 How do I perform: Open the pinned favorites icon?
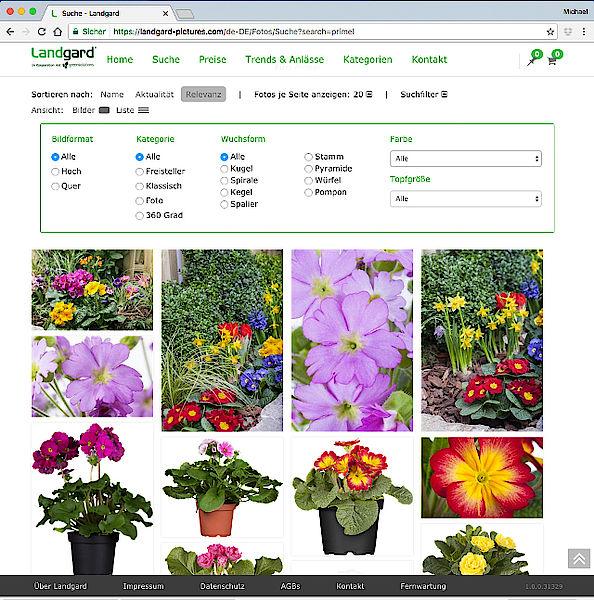(x=531, y=61)
